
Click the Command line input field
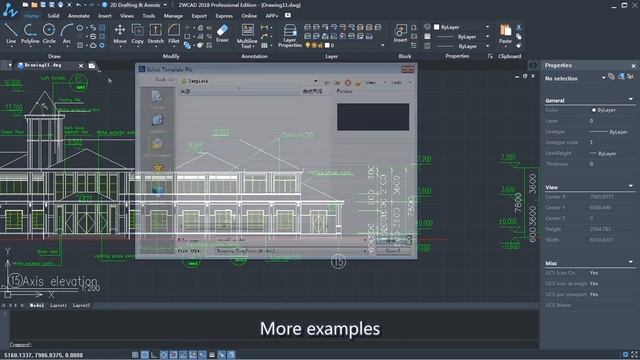tap(273, 345)
